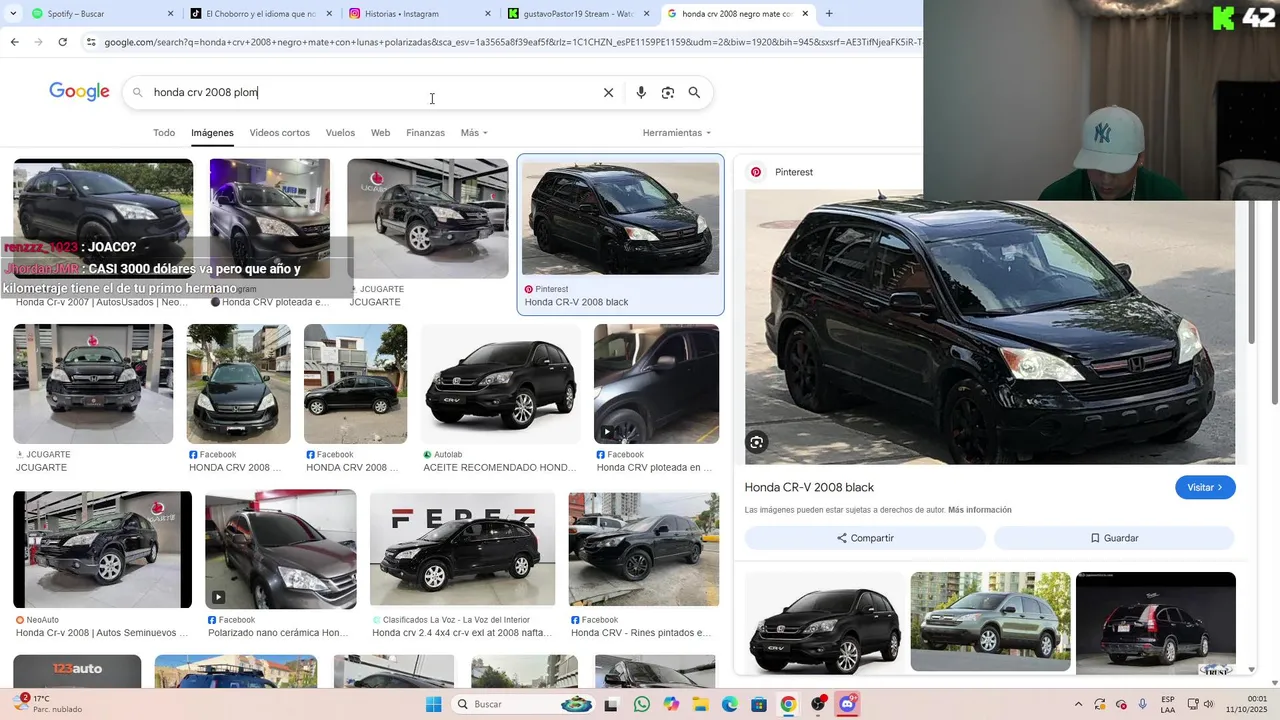This screenshot has width=1280, height=720.
Task: Click the Google search input field
Action: pyautogui.click(x=370, y=92)
